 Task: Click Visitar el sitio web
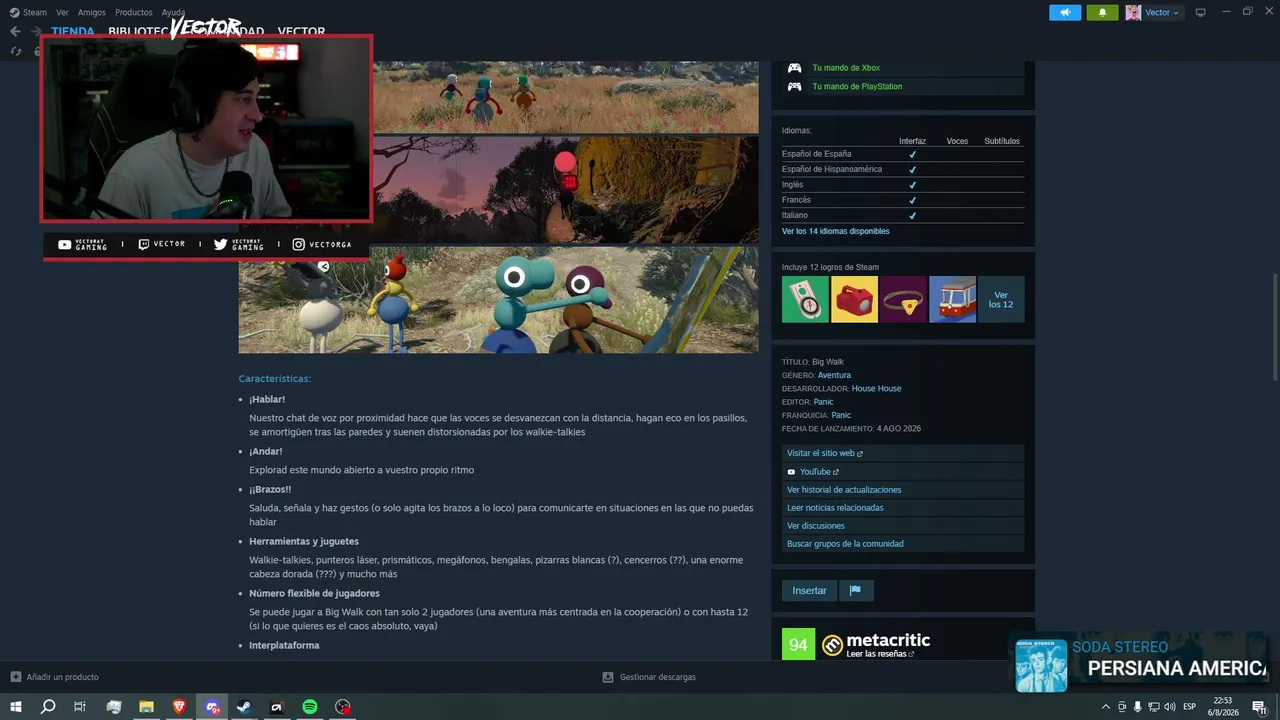point(903,453)
